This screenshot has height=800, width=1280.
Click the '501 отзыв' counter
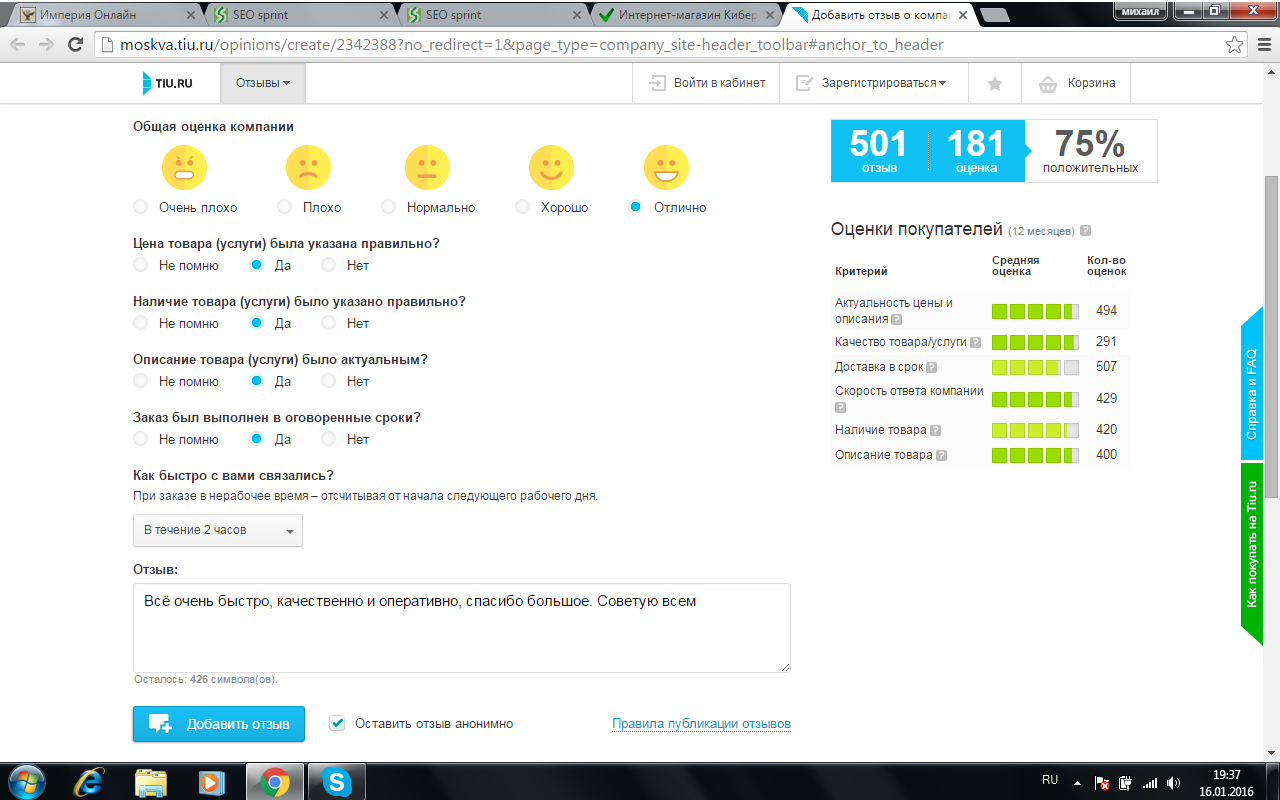pyautogui.click(x=879, y=151)
